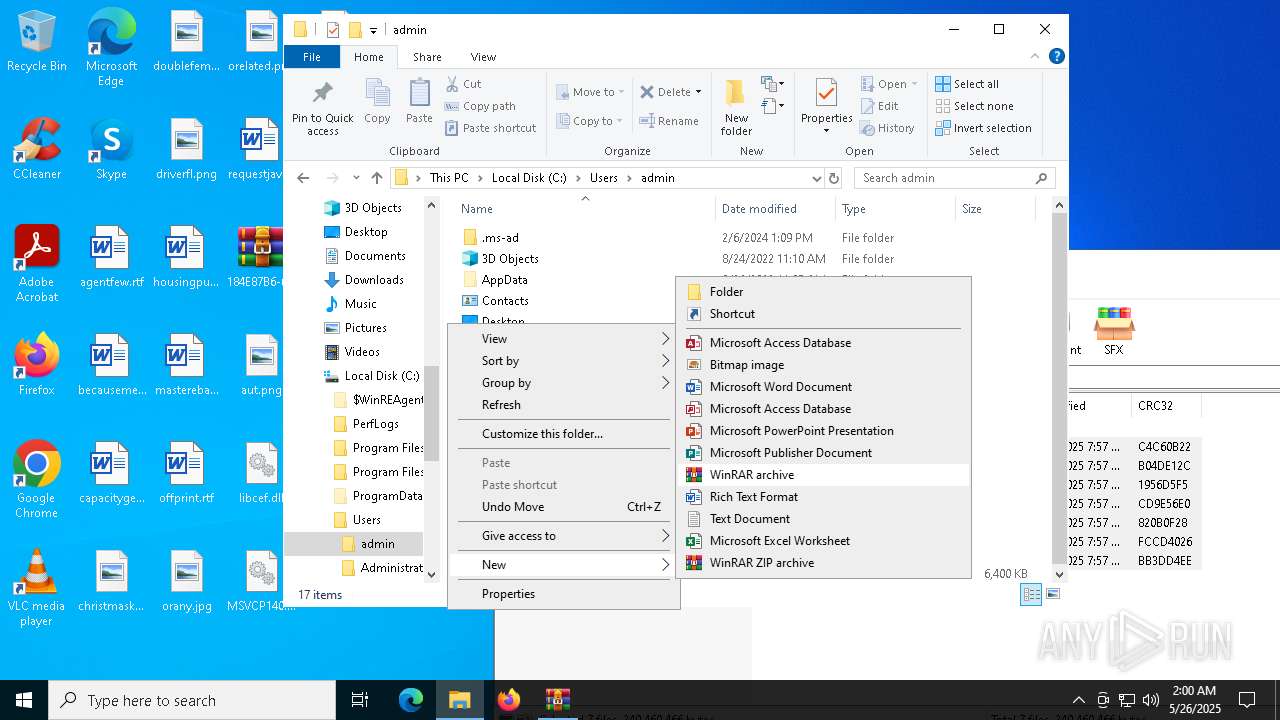Click Select none in the ribbon
Image resolution: width=1280 pixels, height=720 pixels.
click(x=974, y=106)
